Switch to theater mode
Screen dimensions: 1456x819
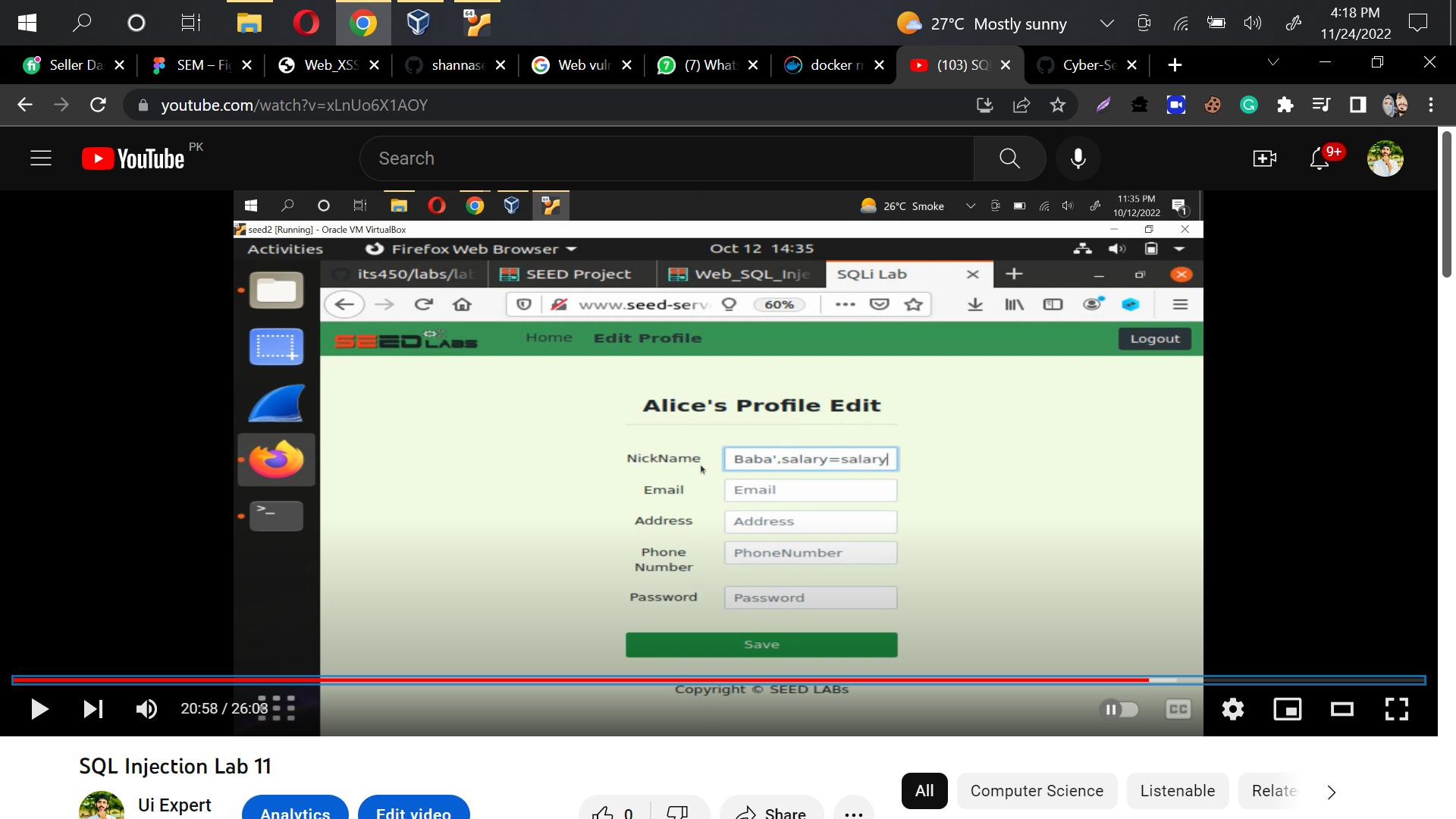click(x=1341, y=709)
